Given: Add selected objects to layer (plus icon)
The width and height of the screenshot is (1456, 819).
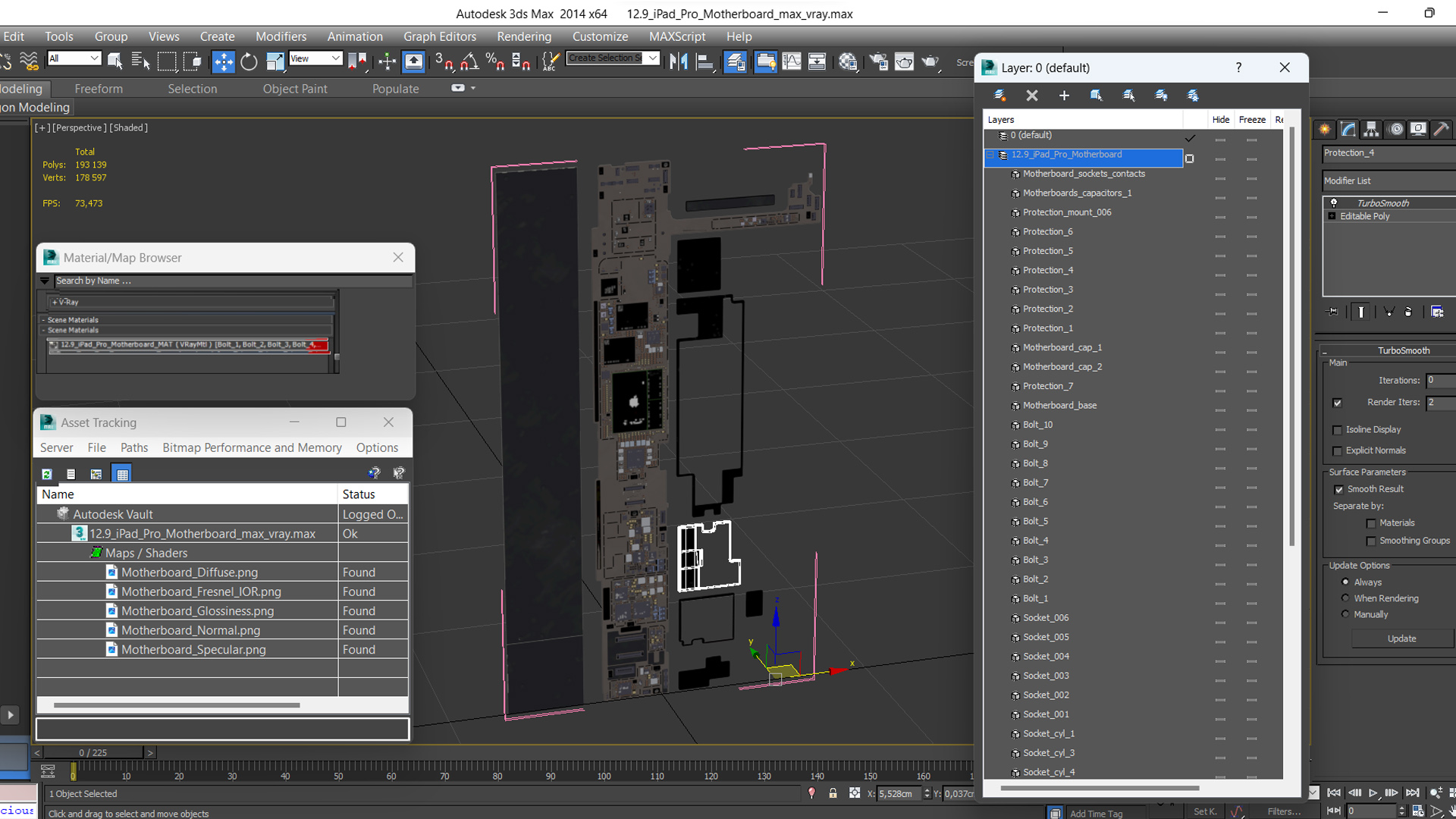Looking at the screenshot, I should (1064, 96).
